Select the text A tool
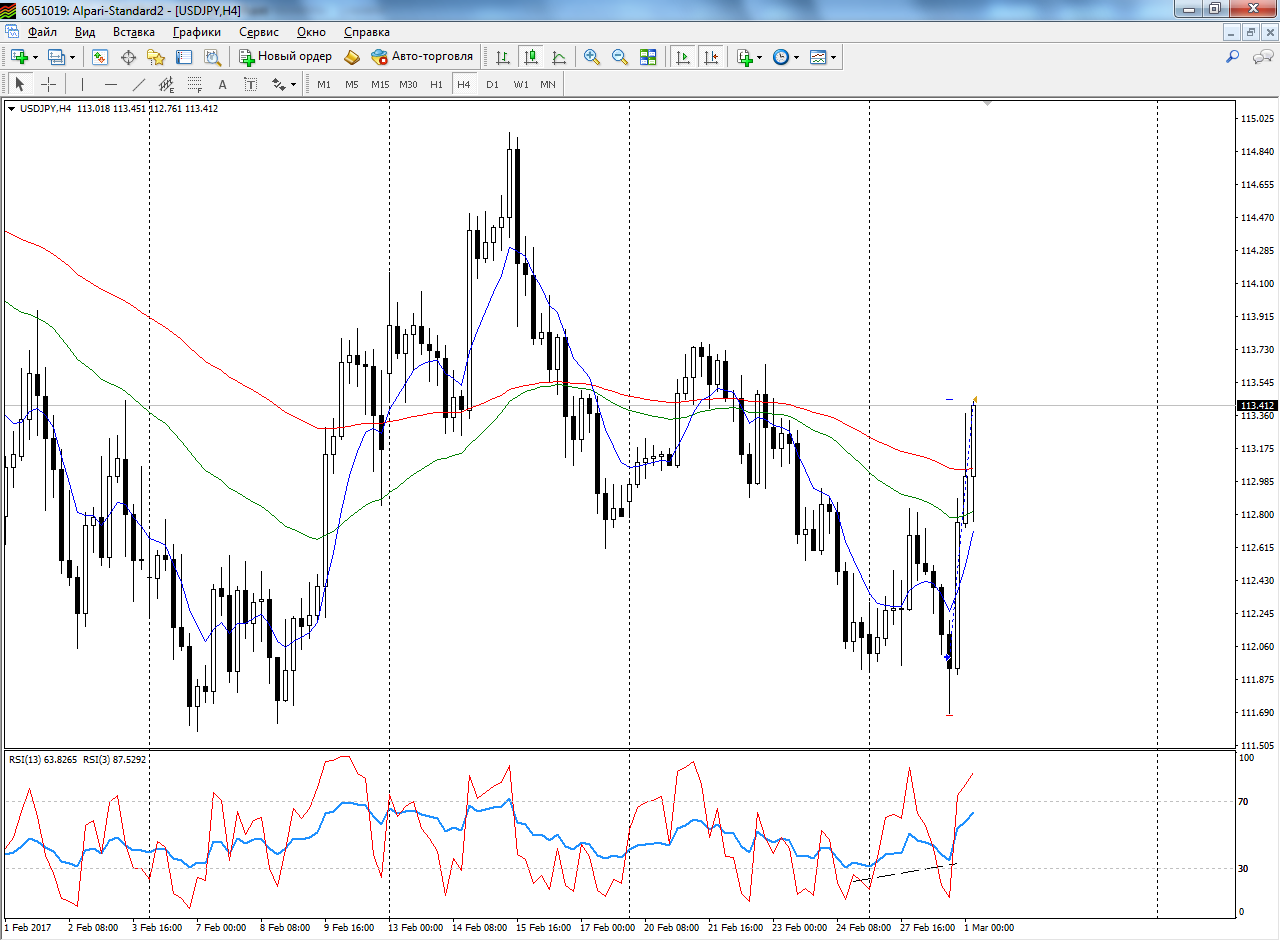The image size is (1280, 940). coord(223,84)
